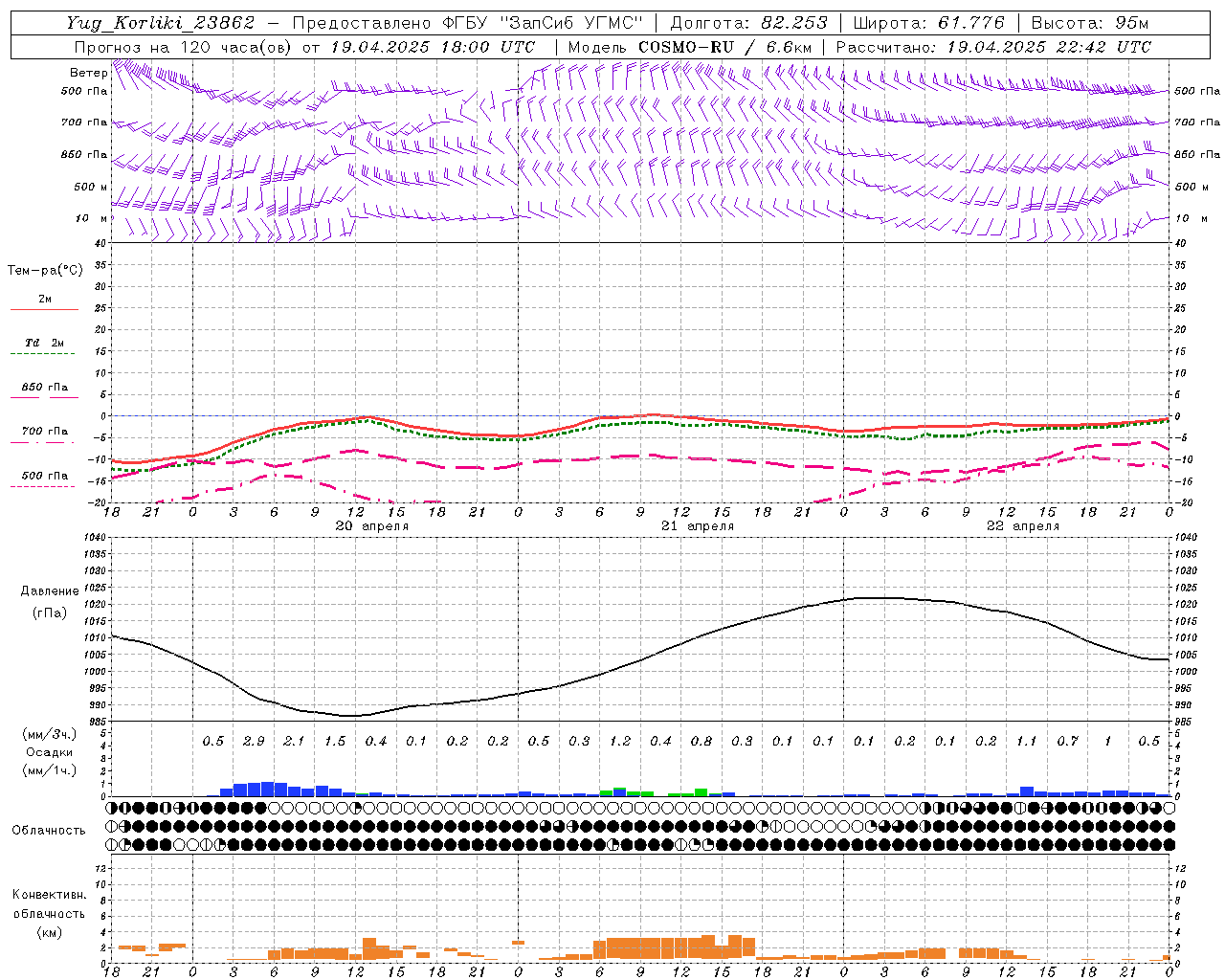Image resolution: width=1225 pixels, height=980 pixels.
Task: Click the 1.5 precipitation value
Action: point(335,741)
